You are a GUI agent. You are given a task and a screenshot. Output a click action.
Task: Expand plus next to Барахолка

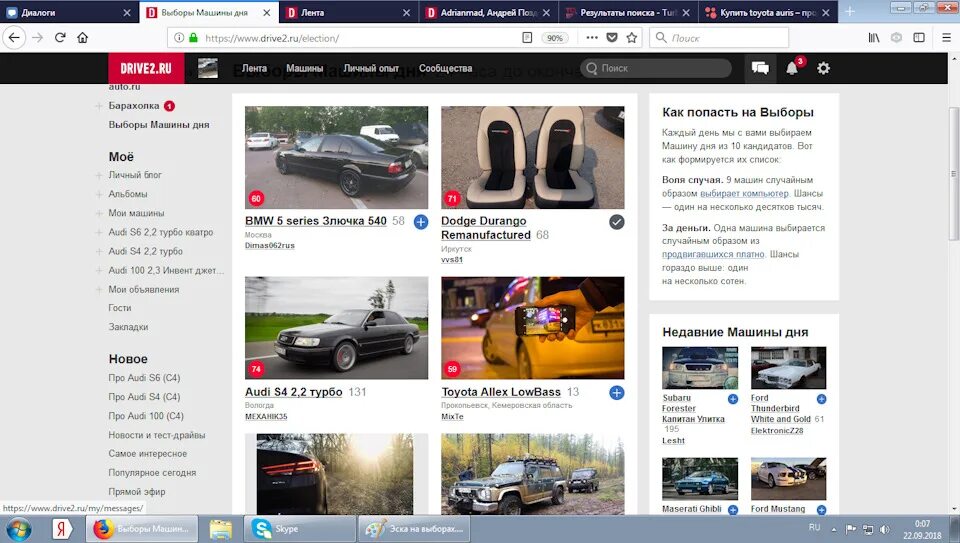pos(99,106)
